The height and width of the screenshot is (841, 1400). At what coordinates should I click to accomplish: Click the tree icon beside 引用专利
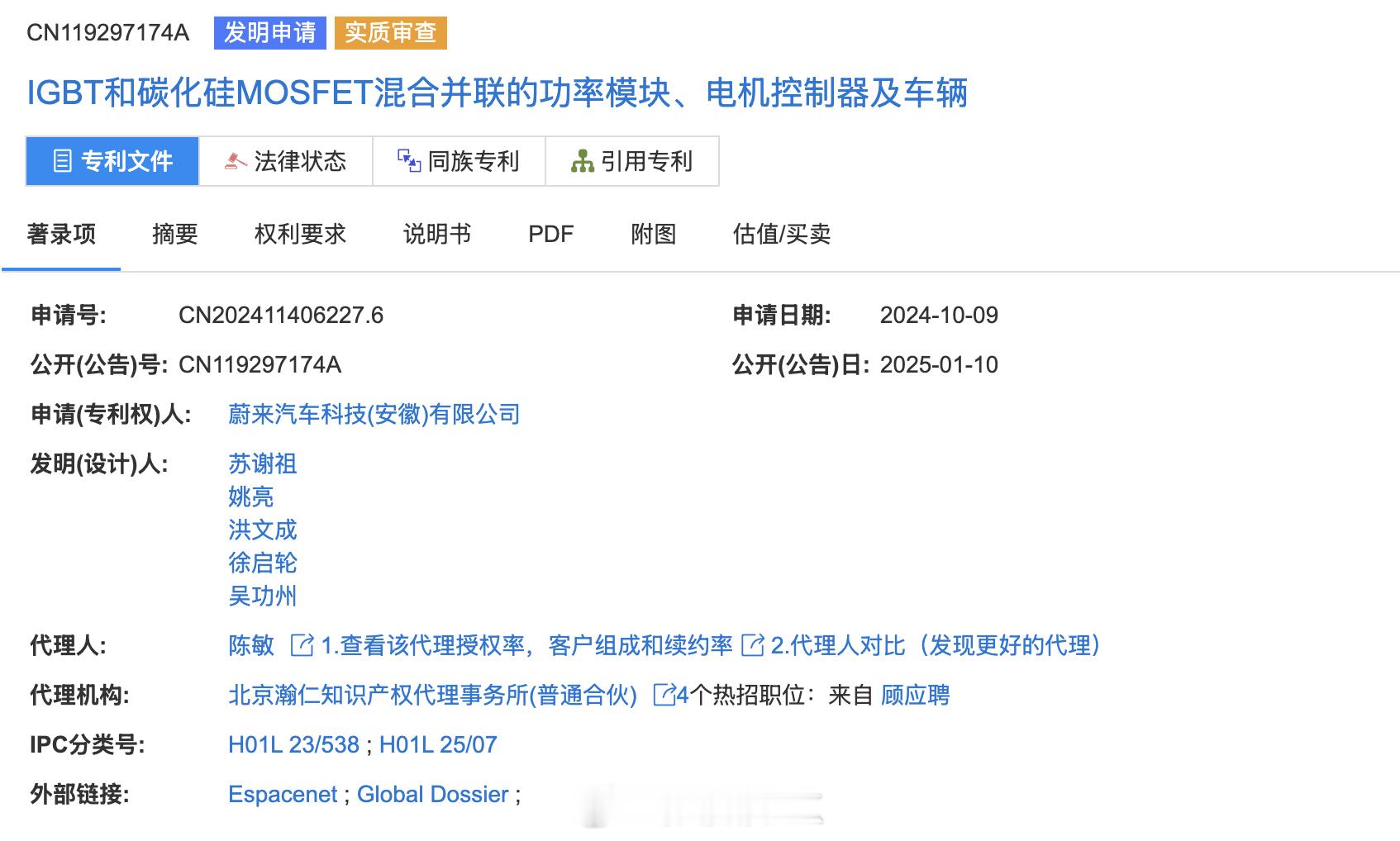coord(583,161)
